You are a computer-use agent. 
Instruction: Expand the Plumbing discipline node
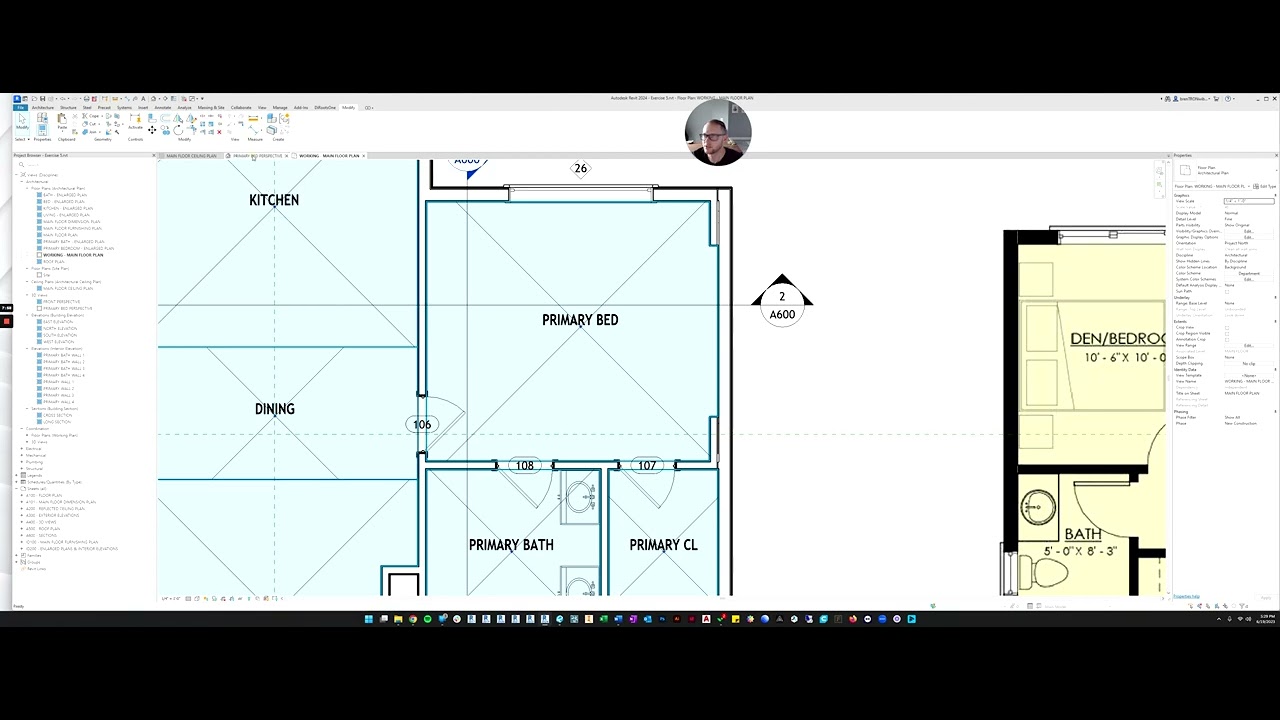(22, 462)
